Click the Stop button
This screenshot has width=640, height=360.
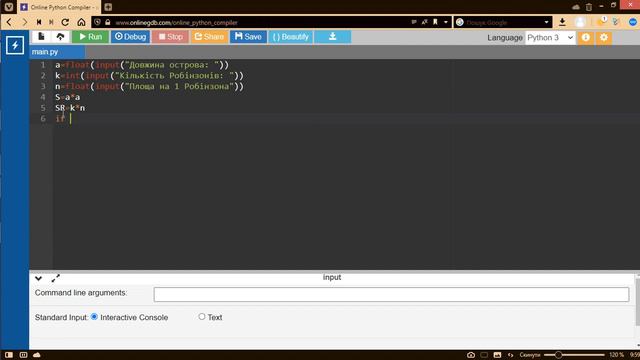click(x=171, y=37)
